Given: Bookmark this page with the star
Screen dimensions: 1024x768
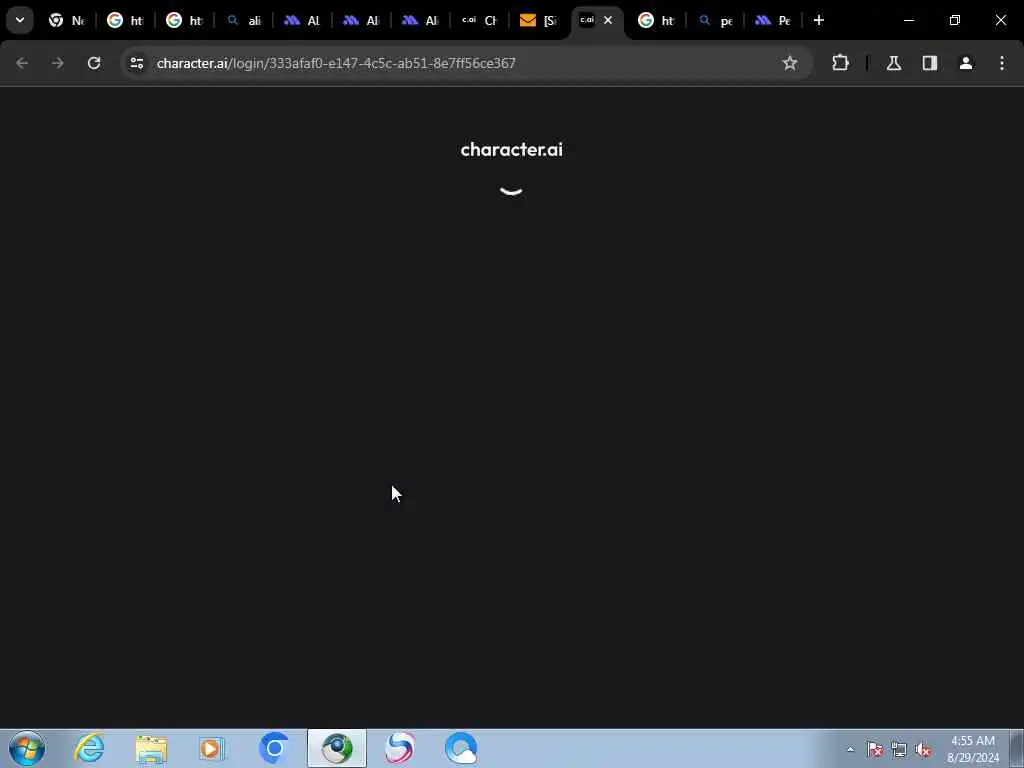Looking at the screenshot, I should tap(790, 63).
